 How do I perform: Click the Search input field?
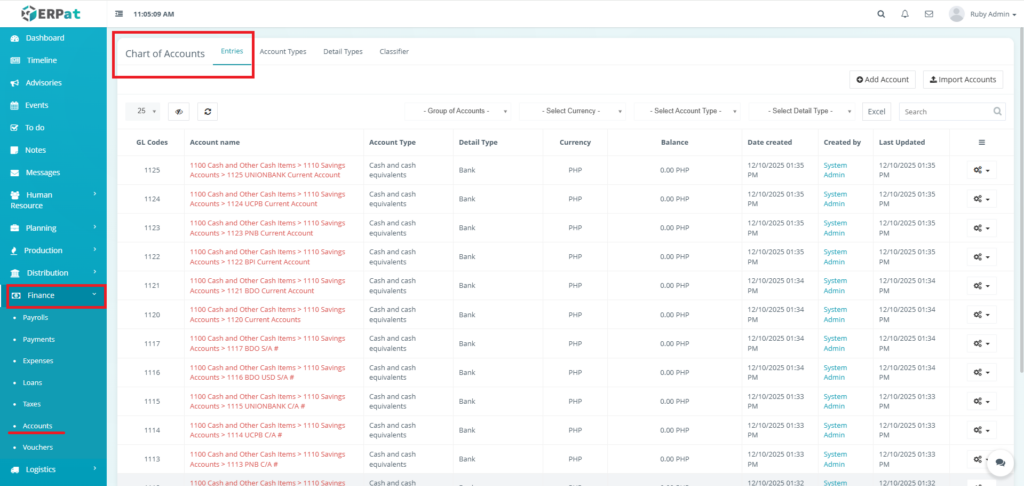point(945,112)
